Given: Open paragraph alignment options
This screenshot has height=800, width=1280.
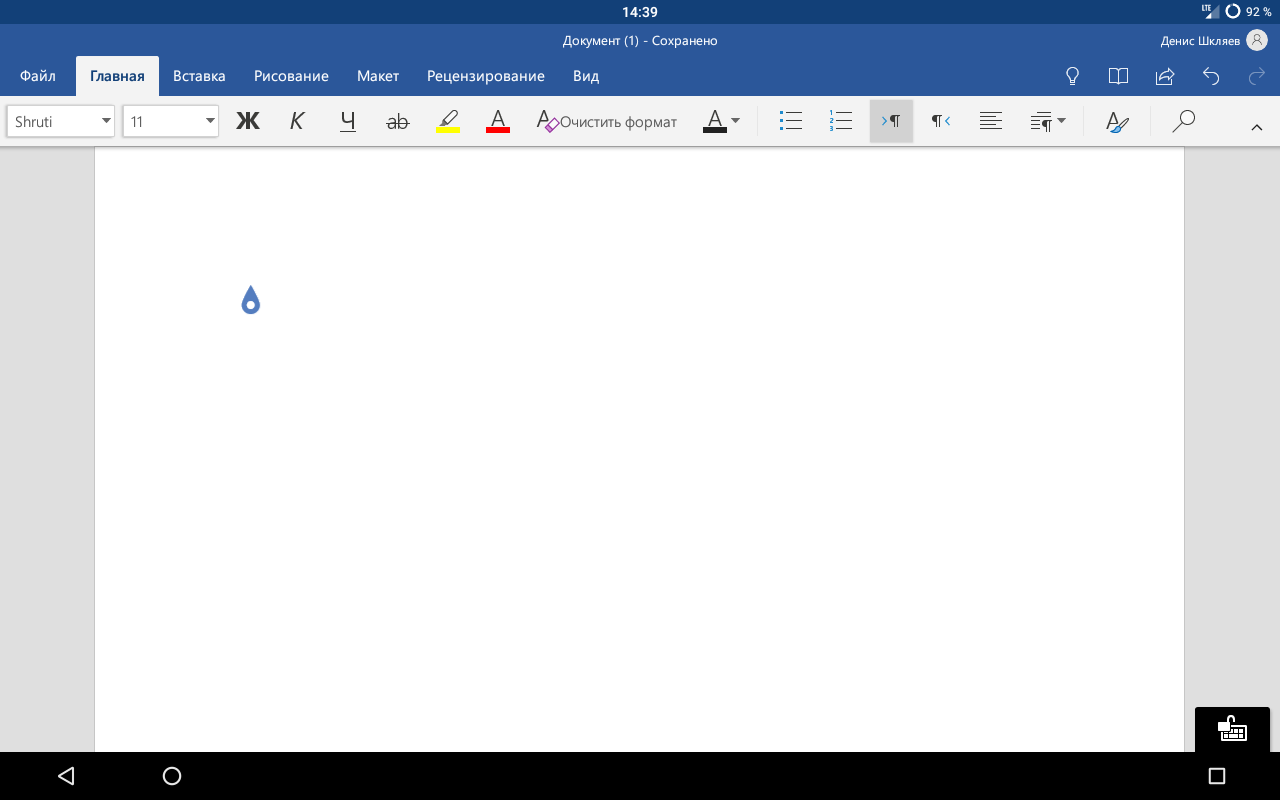Looking at the screenshot, I should [x=991, y=121].
